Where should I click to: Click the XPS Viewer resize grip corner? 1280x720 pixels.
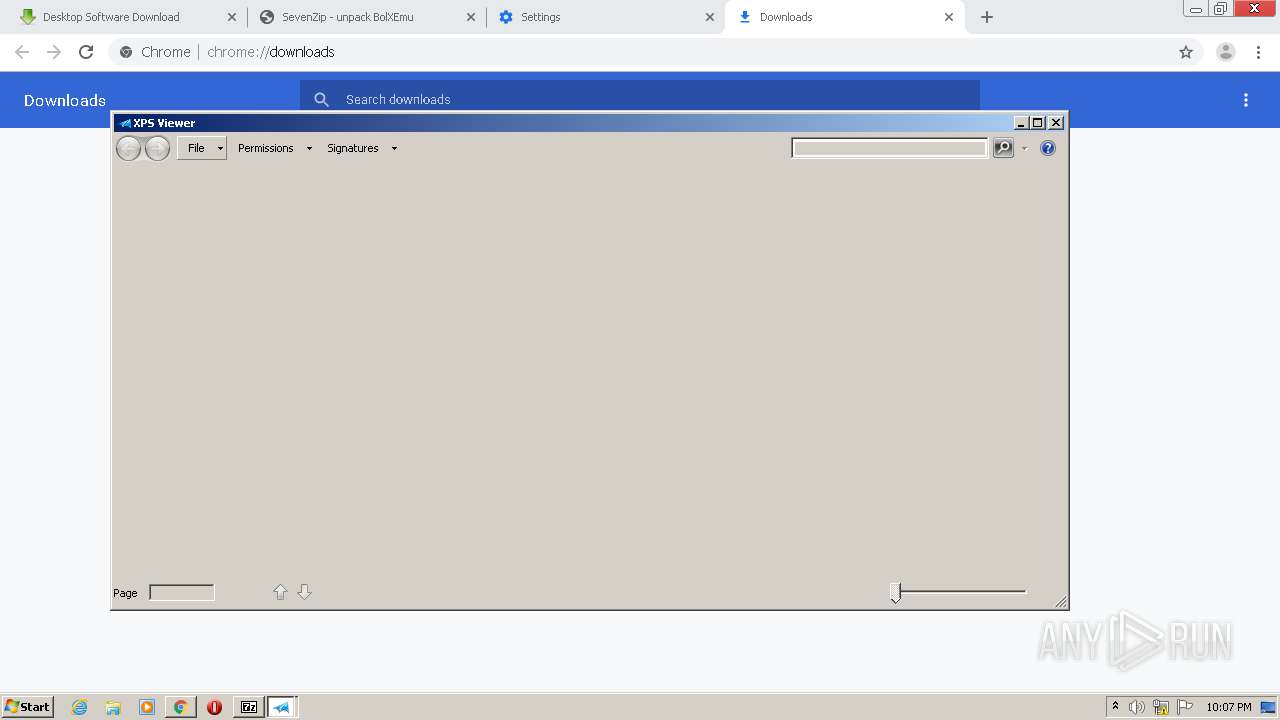pyautogui.click(x=1061, y=601)
